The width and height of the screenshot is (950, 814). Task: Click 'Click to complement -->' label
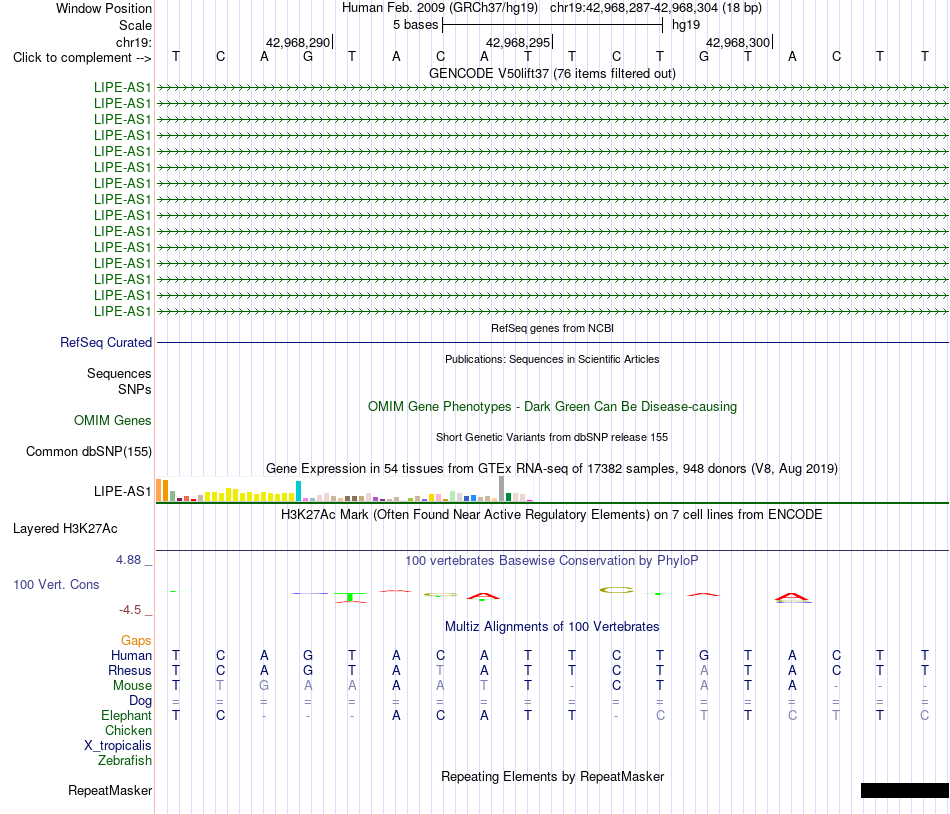[82, 58]
